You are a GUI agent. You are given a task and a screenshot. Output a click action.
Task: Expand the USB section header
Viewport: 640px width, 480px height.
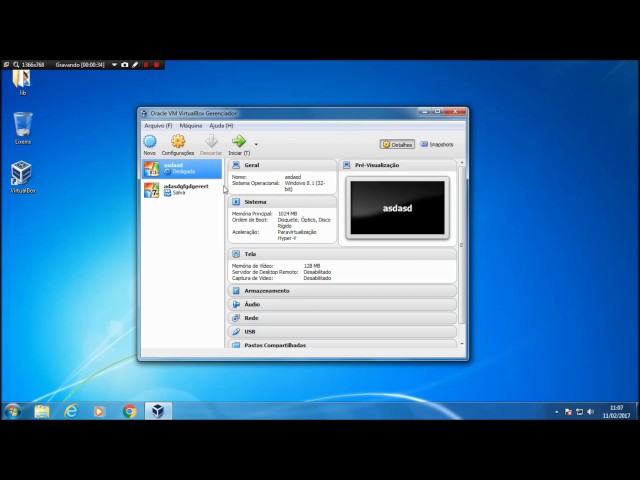point(342,332)
